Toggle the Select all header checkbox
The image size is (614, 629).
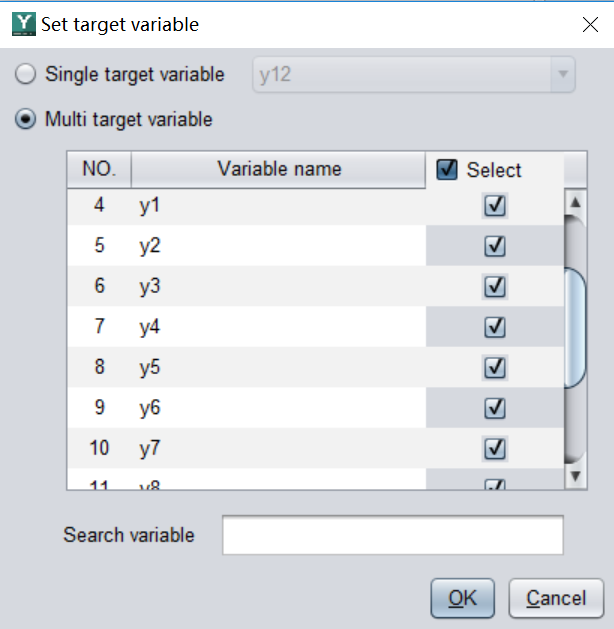click(447, 170)
